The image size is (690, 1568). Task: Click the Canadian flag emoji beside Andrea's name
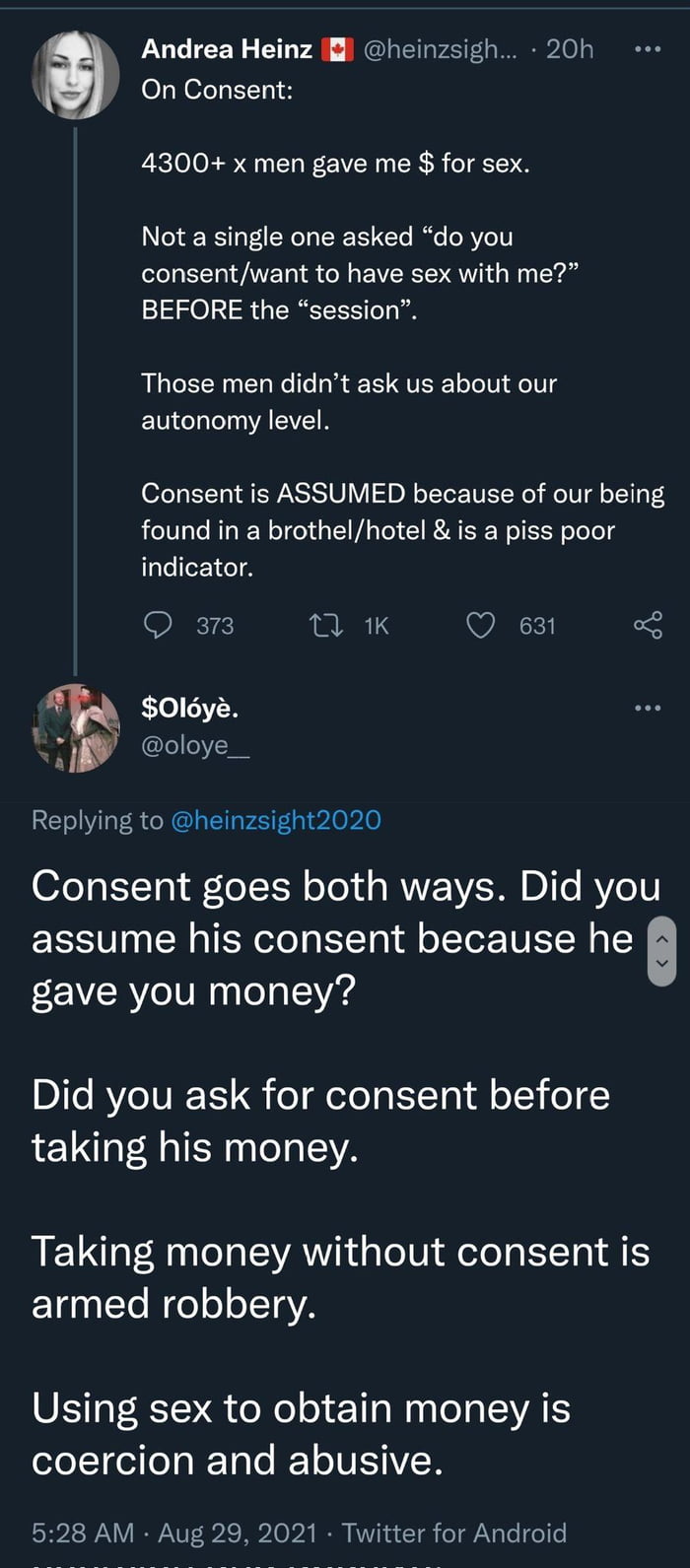click(337, 49)
